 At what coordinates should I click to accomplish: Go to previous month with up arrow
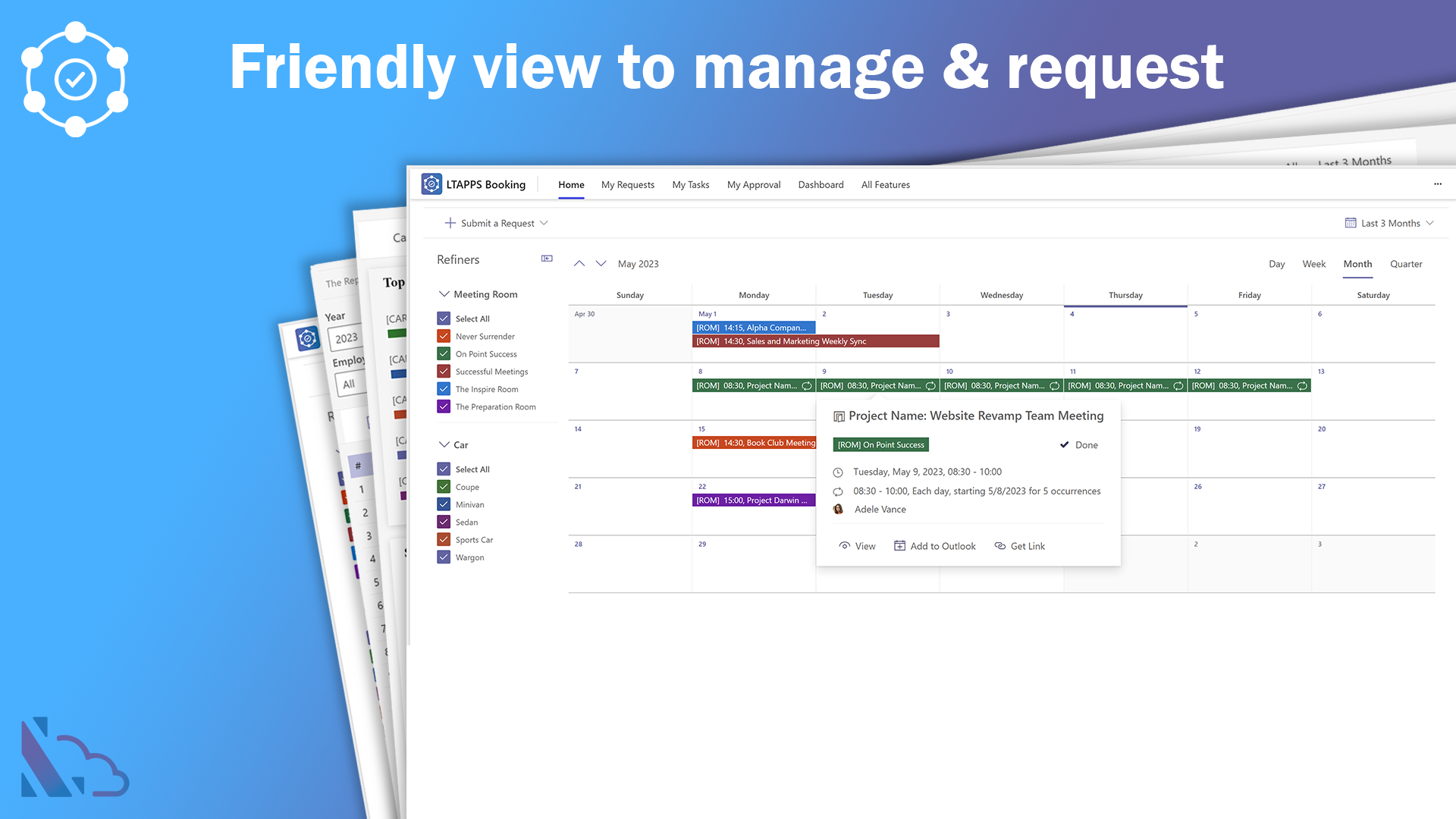click(579, 264)
